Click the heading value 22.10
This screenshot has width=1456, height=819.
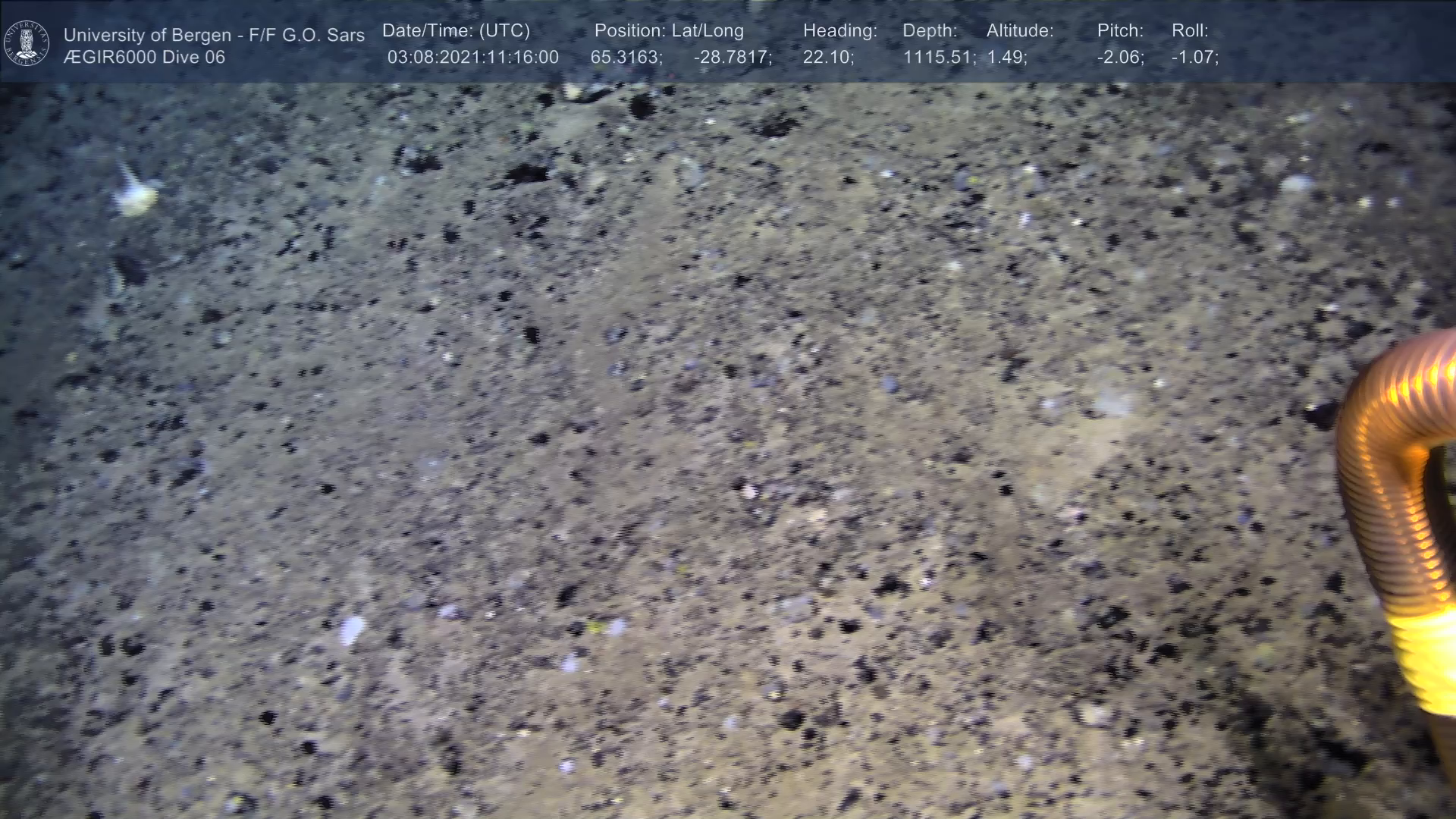point(828,58)
